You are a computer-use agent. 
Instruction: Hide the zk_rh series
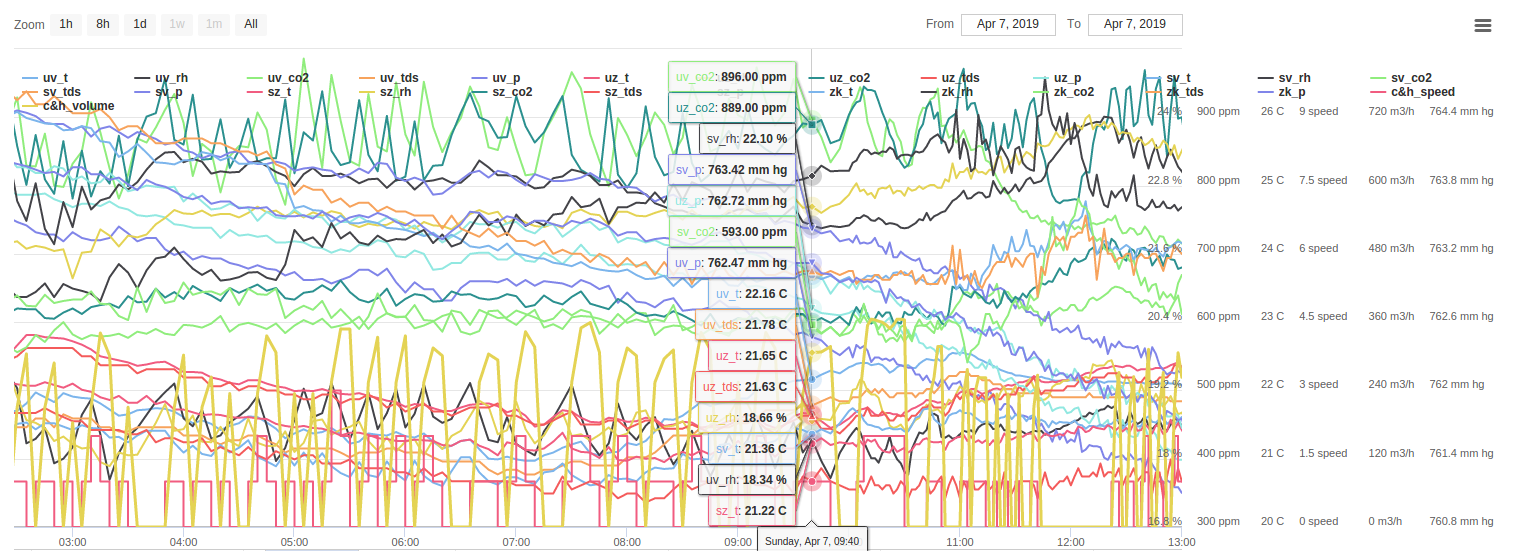click(x=946, y=91)
